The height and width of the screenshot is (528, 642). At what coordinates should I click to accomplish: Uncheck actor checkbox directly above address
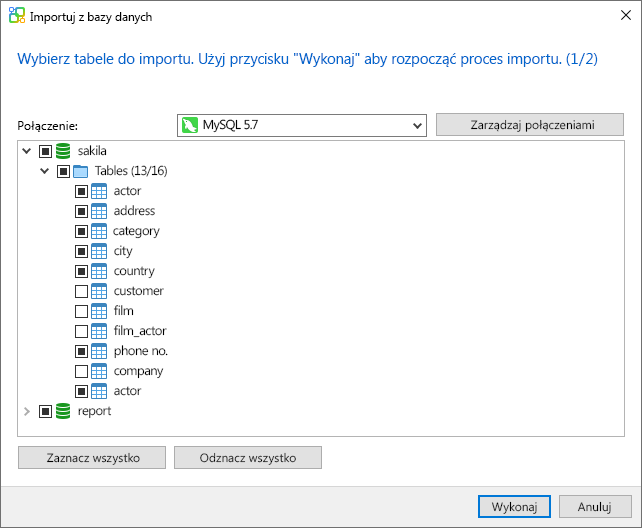pos(81,192)
